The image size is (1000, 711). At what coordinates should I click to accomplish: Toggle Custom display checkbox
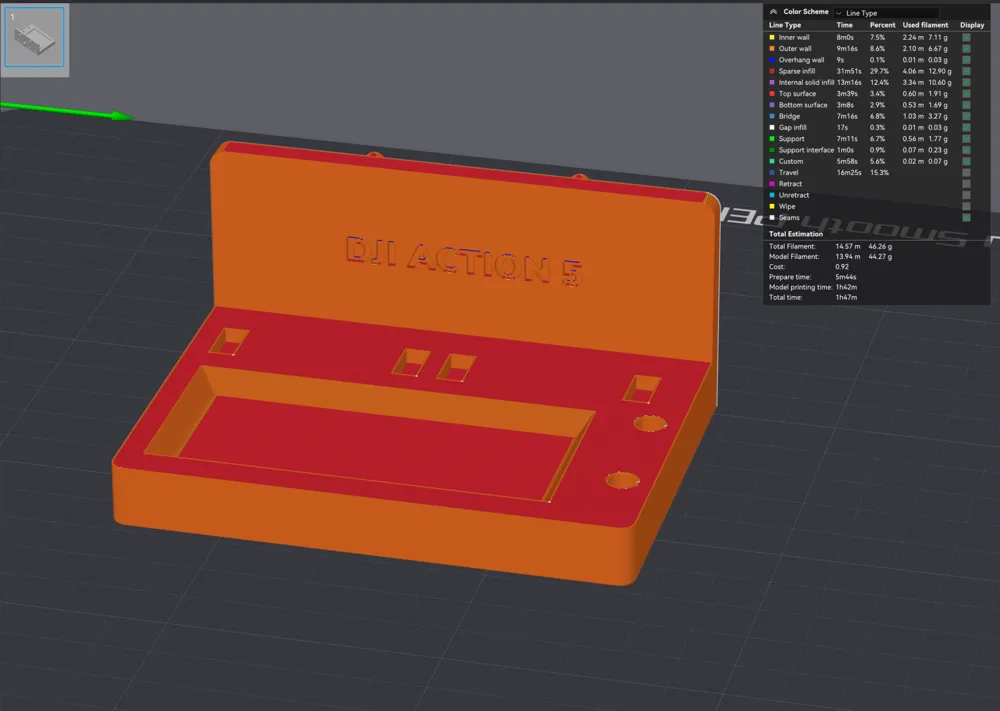(966, 161)
